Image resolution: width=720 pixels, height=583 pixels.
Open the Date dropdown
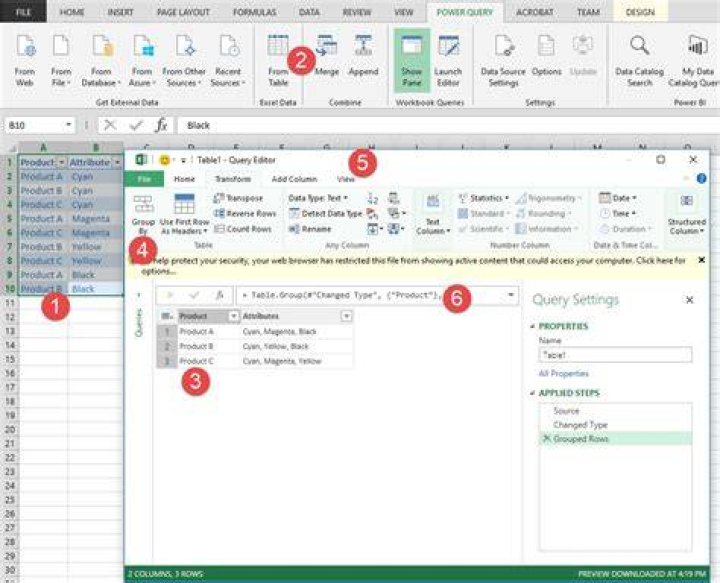tap(618, 198)
